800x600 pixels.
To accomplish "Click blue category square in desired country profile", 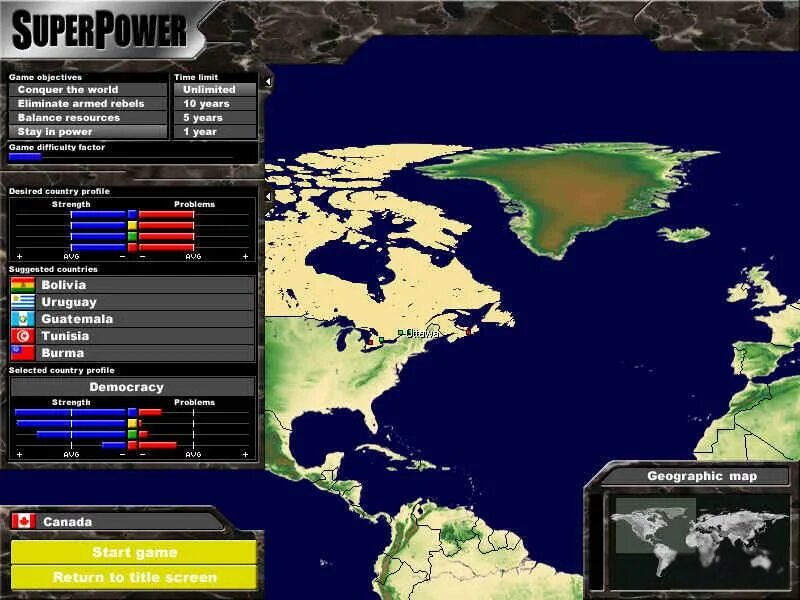I will 132,214.
